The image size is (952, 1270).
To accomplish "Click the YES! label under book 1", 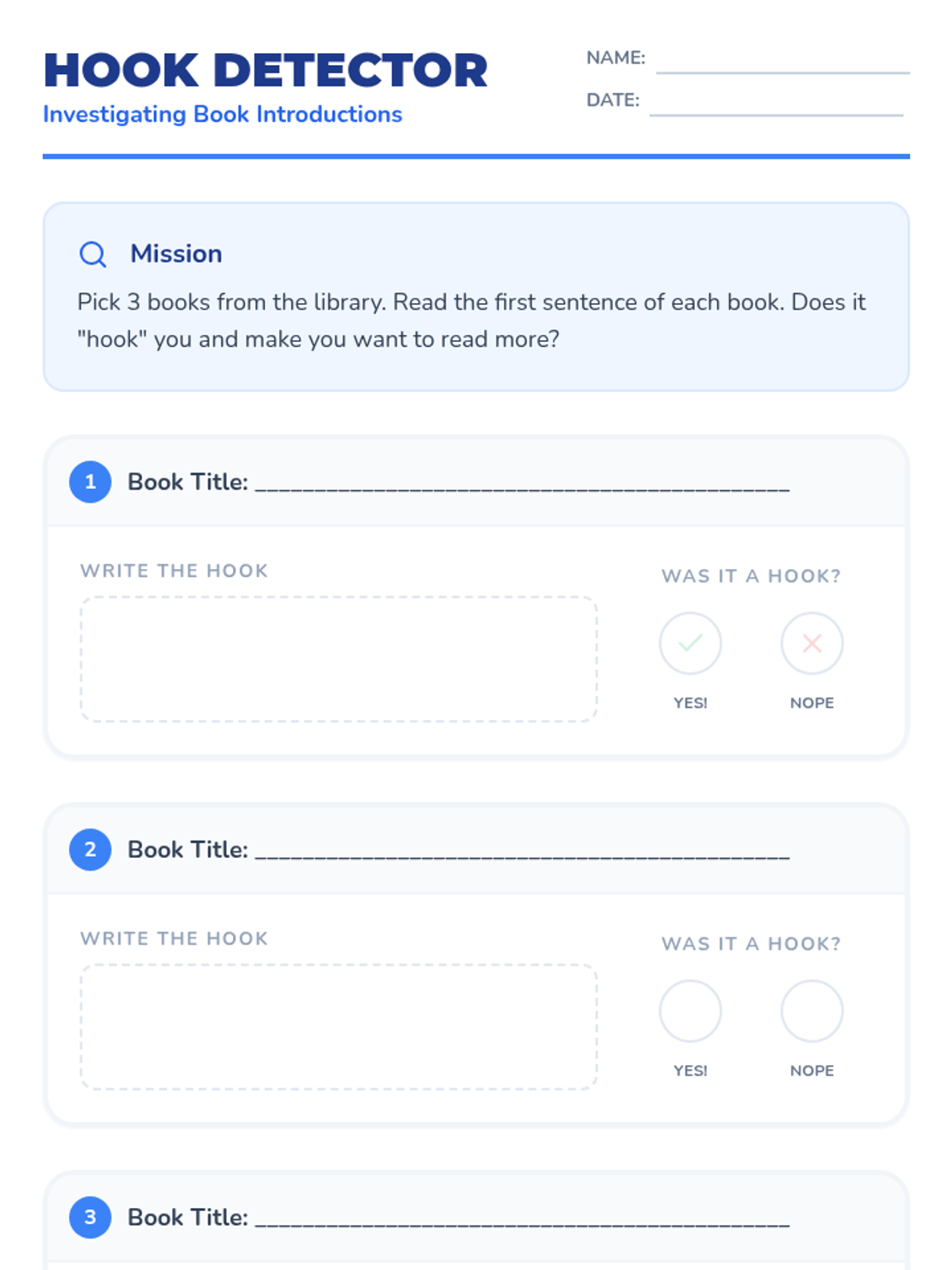I will tap(690, 703).
